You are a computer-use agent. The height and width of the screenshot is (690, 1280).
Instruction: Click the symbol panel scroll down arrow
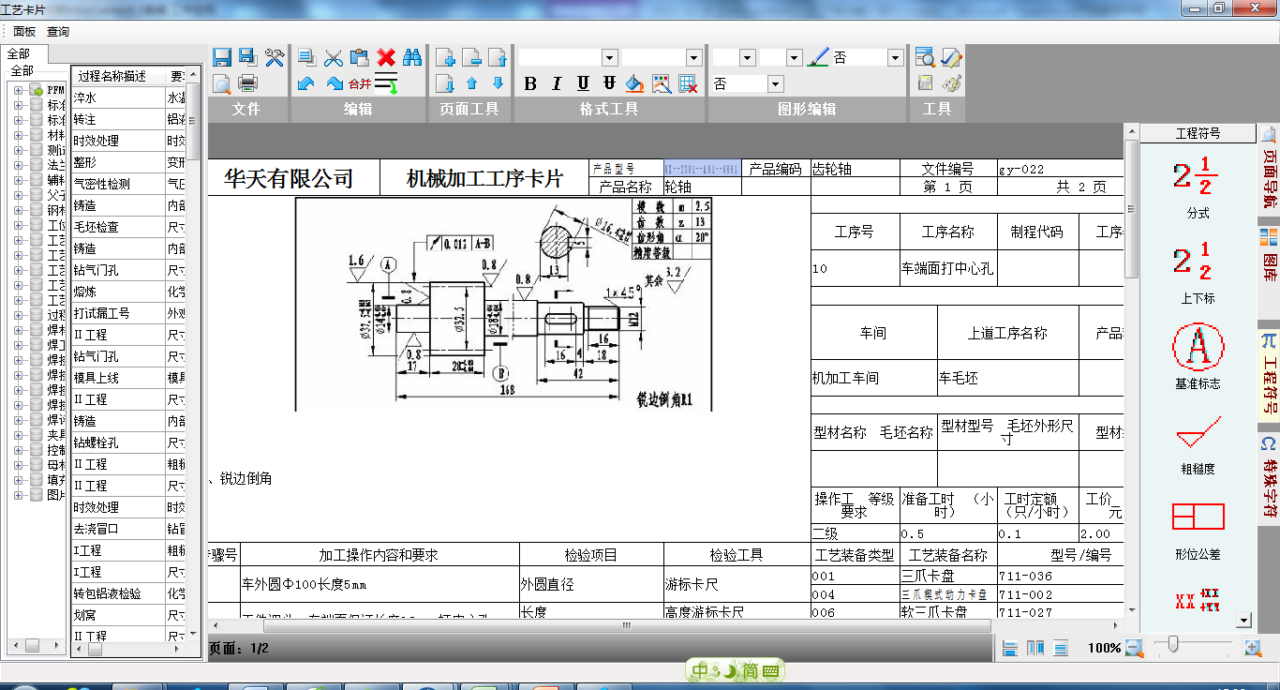(1244, 621)
